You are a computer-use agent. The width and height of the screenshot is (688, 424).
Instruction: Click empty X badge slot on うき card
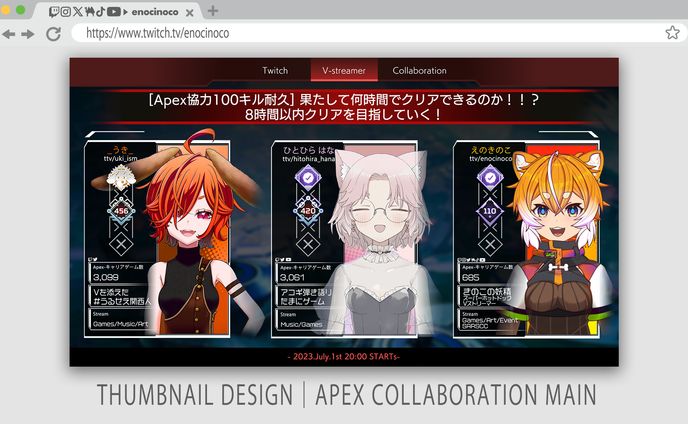[121, 244]
